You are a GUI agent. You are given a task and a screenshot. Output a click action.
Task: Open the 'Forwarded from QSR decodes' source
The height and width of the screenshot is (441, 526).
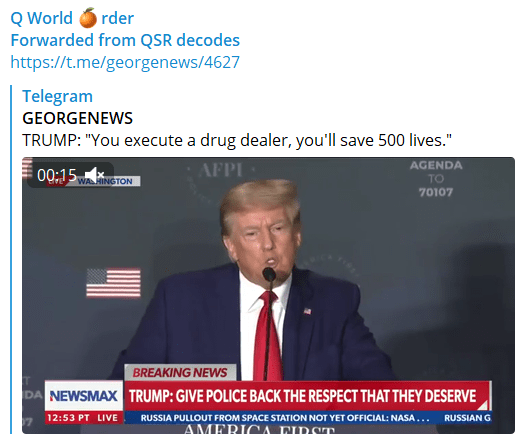(x=125, y=40)
